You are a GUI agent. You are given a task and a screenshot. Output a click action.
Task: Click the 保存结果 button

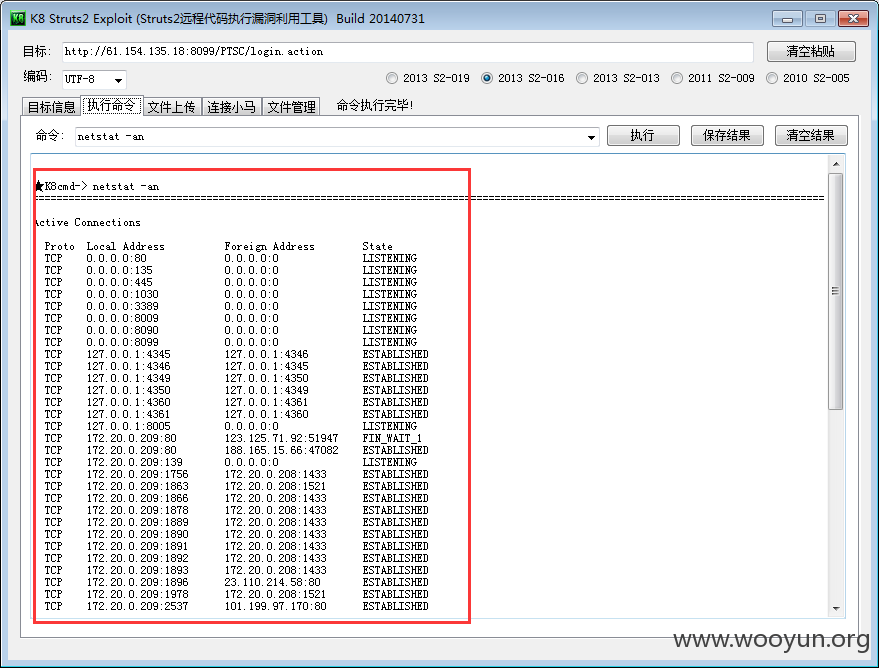(x=727, y=136)
